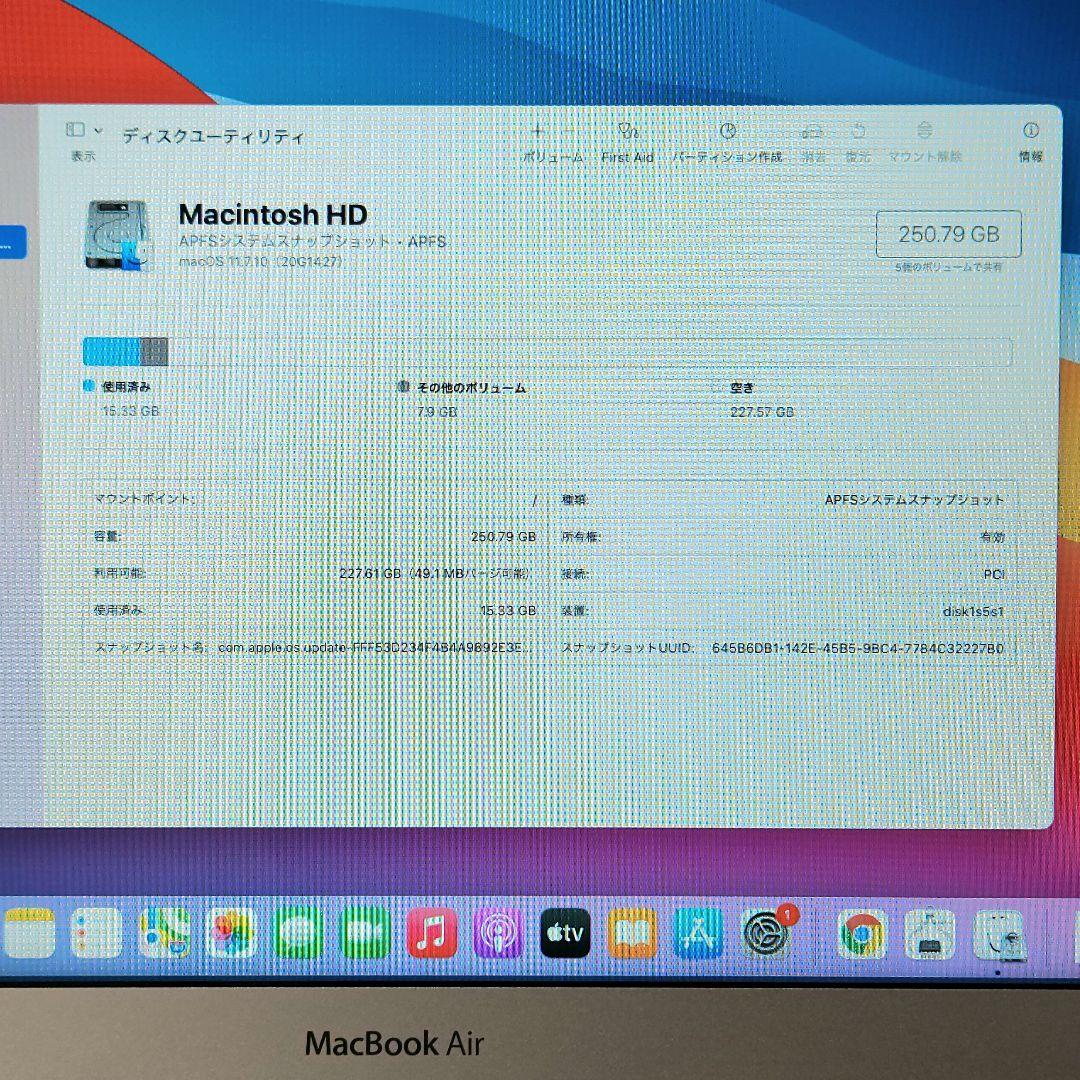The image size is (1080, 1080).
Task: Select the Macintosh HD volume name
Action: (x=273, y=215)
